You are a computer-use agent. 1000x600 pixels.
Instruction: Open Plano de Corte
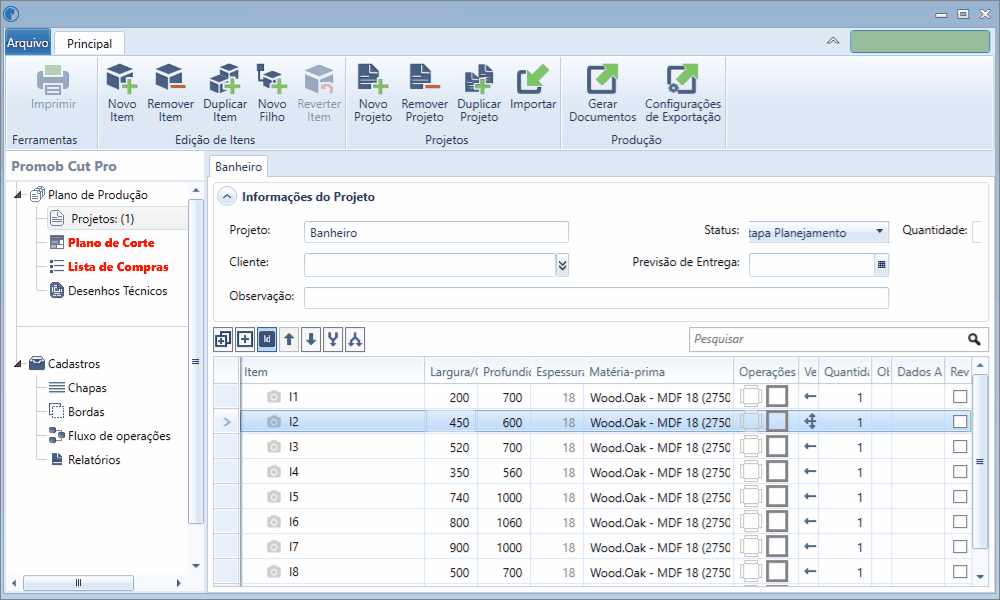[x=111, y=243]
